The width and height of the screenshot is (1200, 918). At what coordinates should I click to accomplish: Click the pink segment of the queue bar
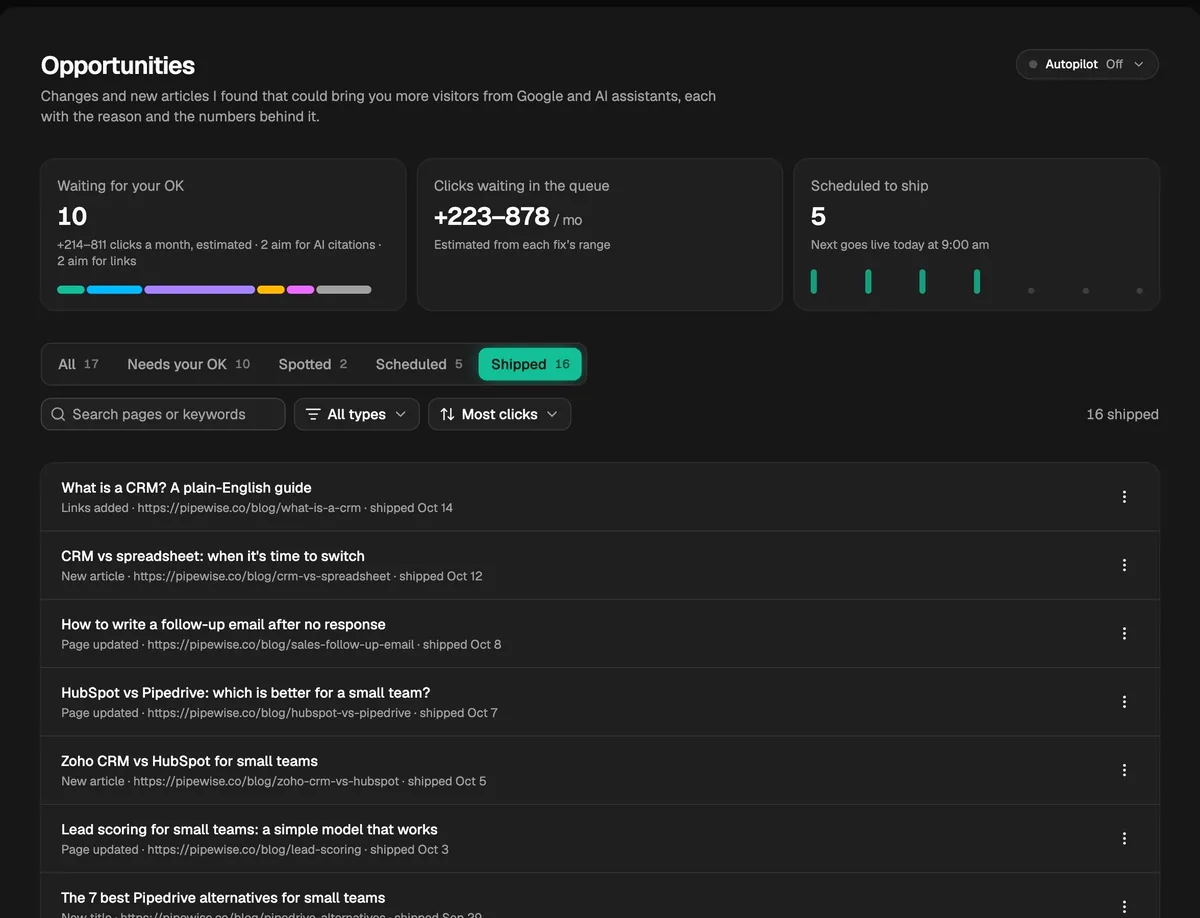coord(301,290)
